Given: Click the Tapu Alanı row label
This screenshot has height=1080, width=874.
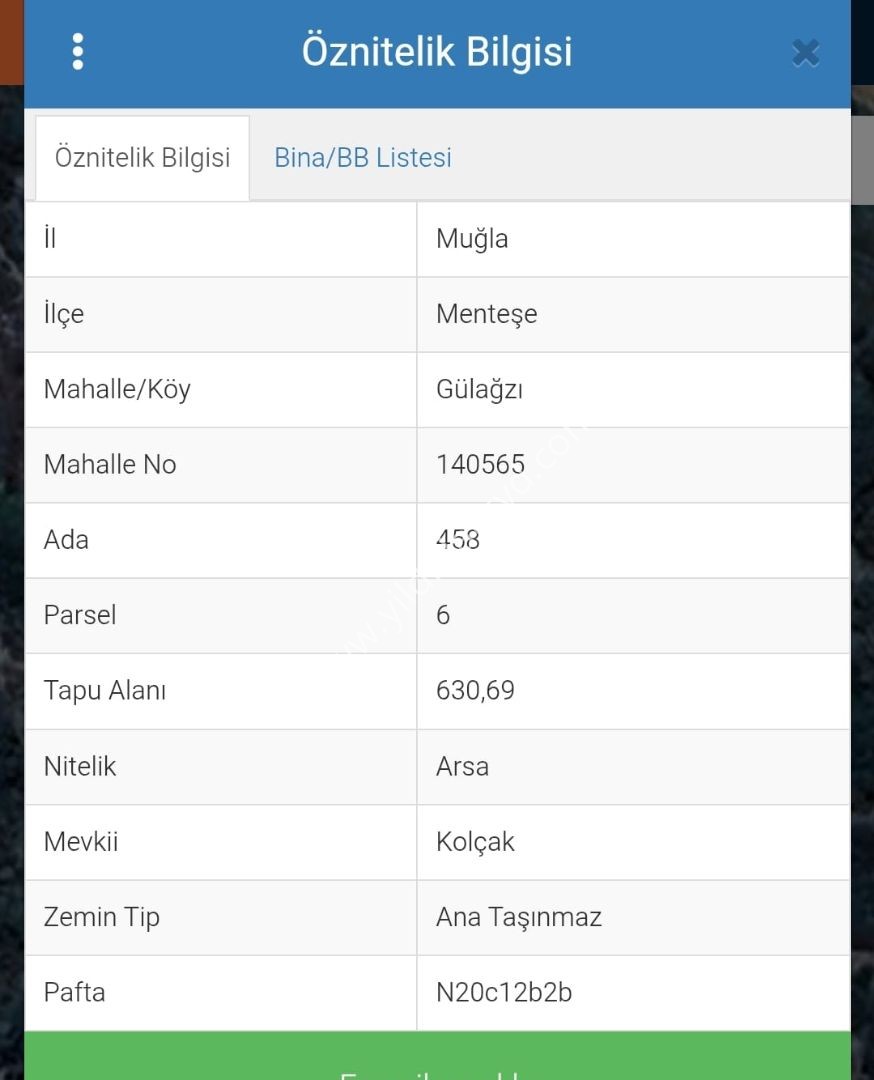Looking at the screenshot, I should 104,691.
